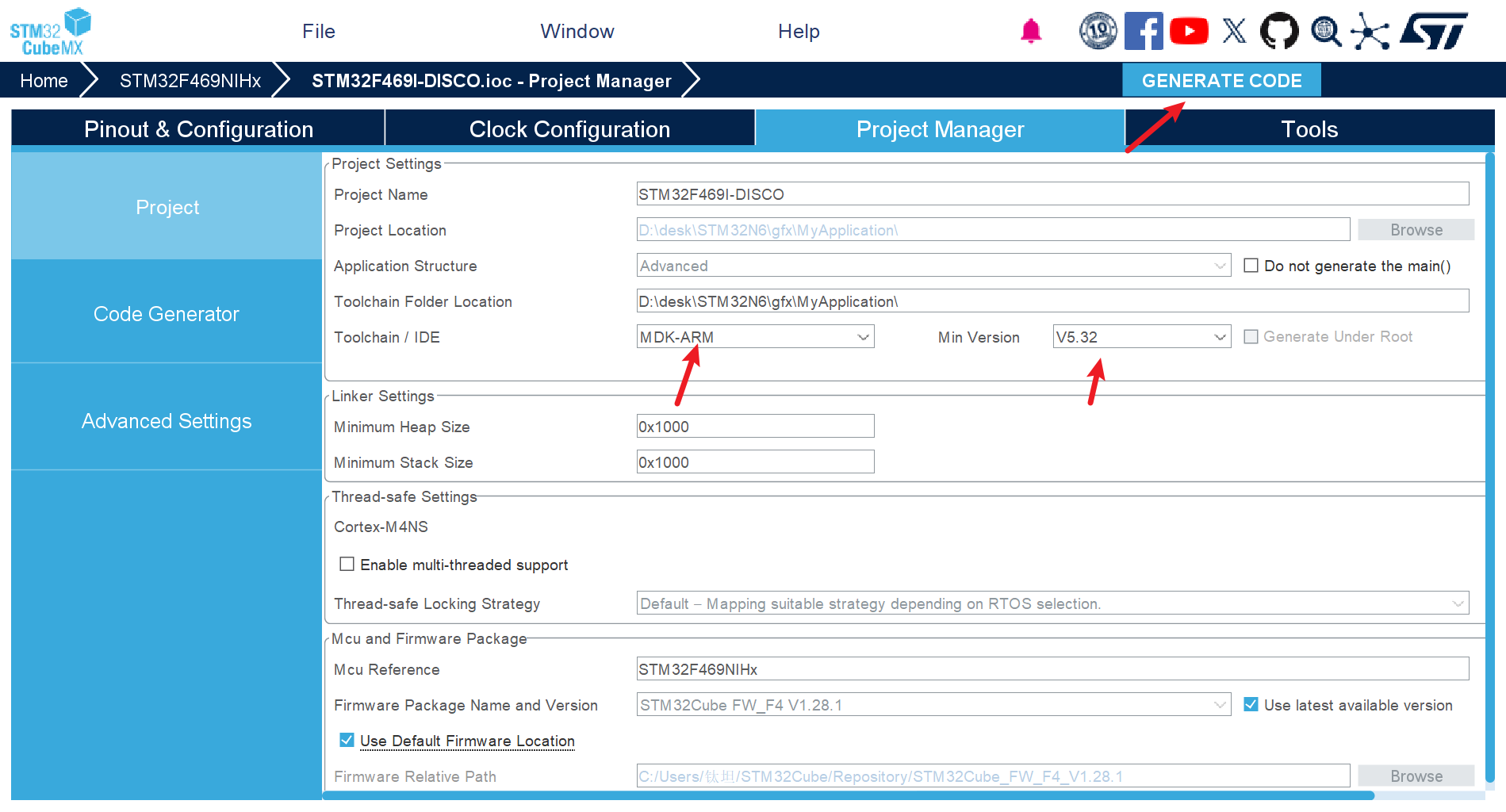Click the horizontal scrollbar at the bottom

[849, 795]
